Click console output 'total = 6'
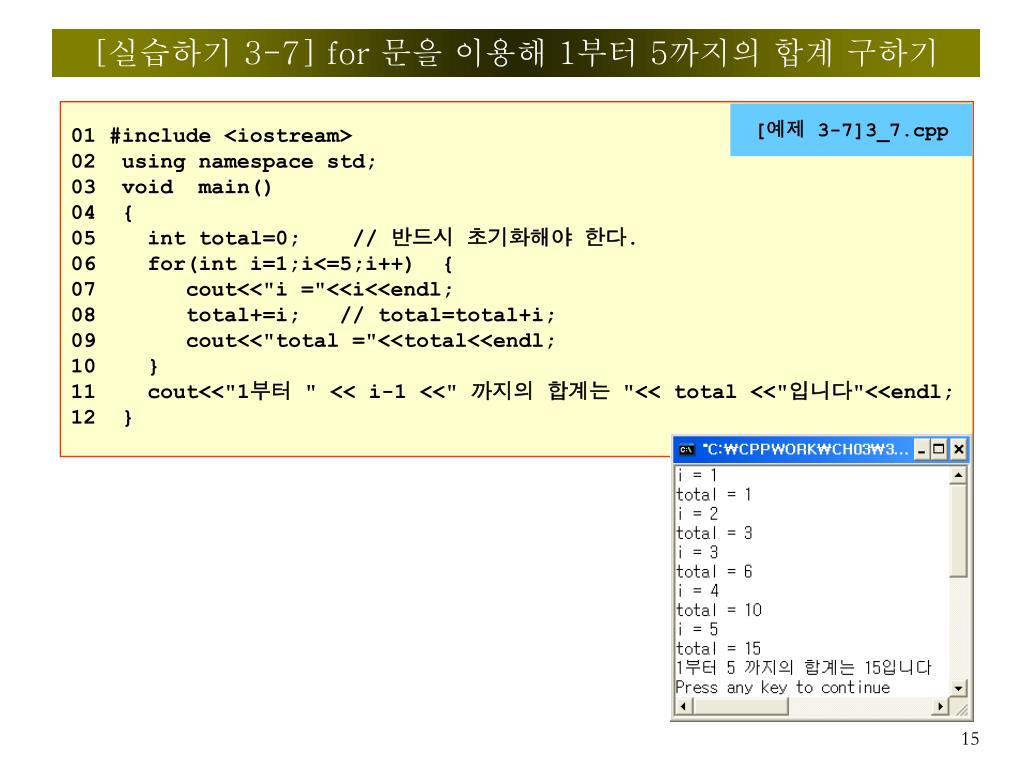 [714, 571]
